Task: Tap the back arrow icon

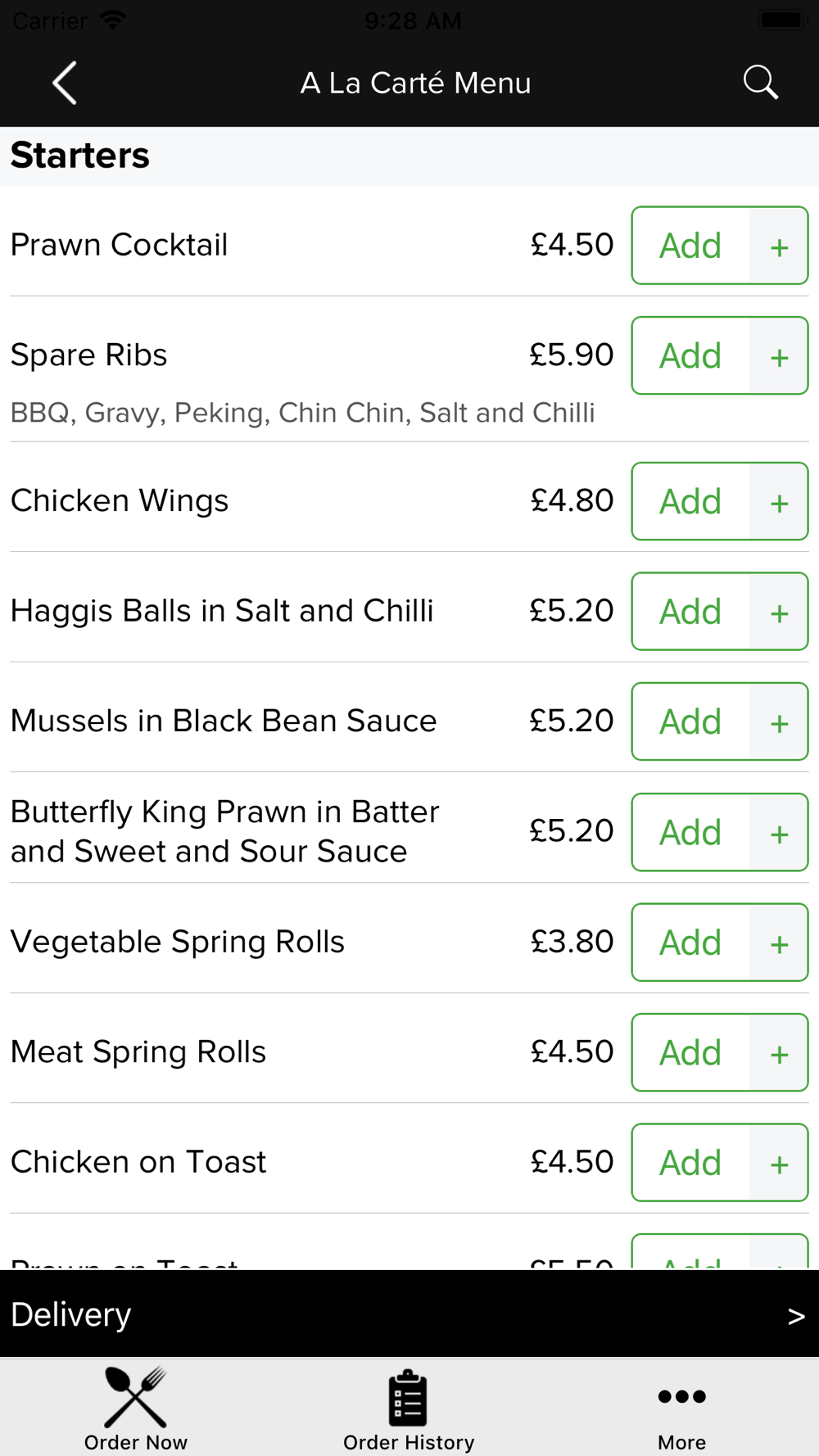Action: click(65, 83)
